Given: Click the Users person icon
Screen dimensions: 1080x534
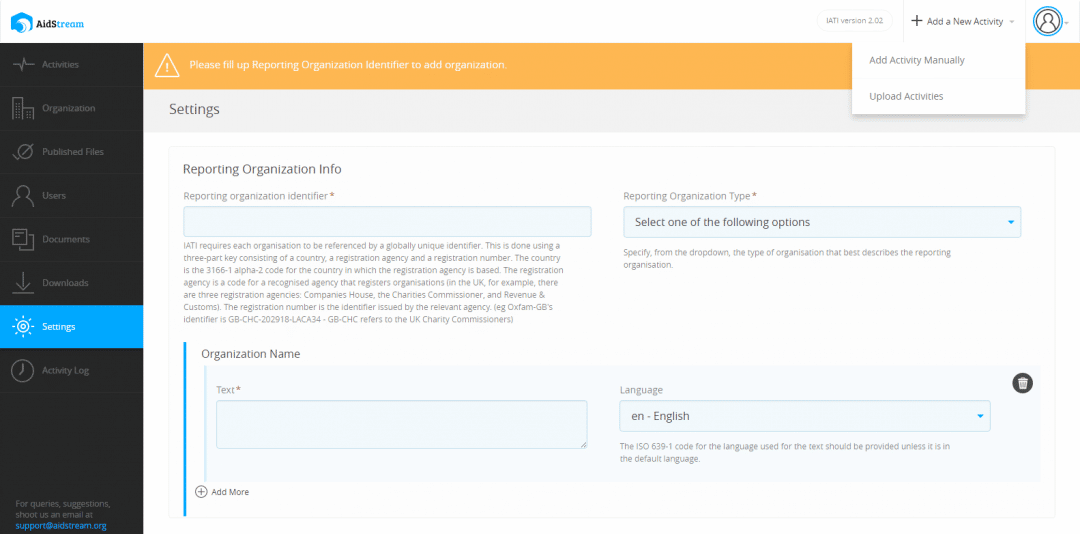Looking at the screenshot, I should click(23, 196).
